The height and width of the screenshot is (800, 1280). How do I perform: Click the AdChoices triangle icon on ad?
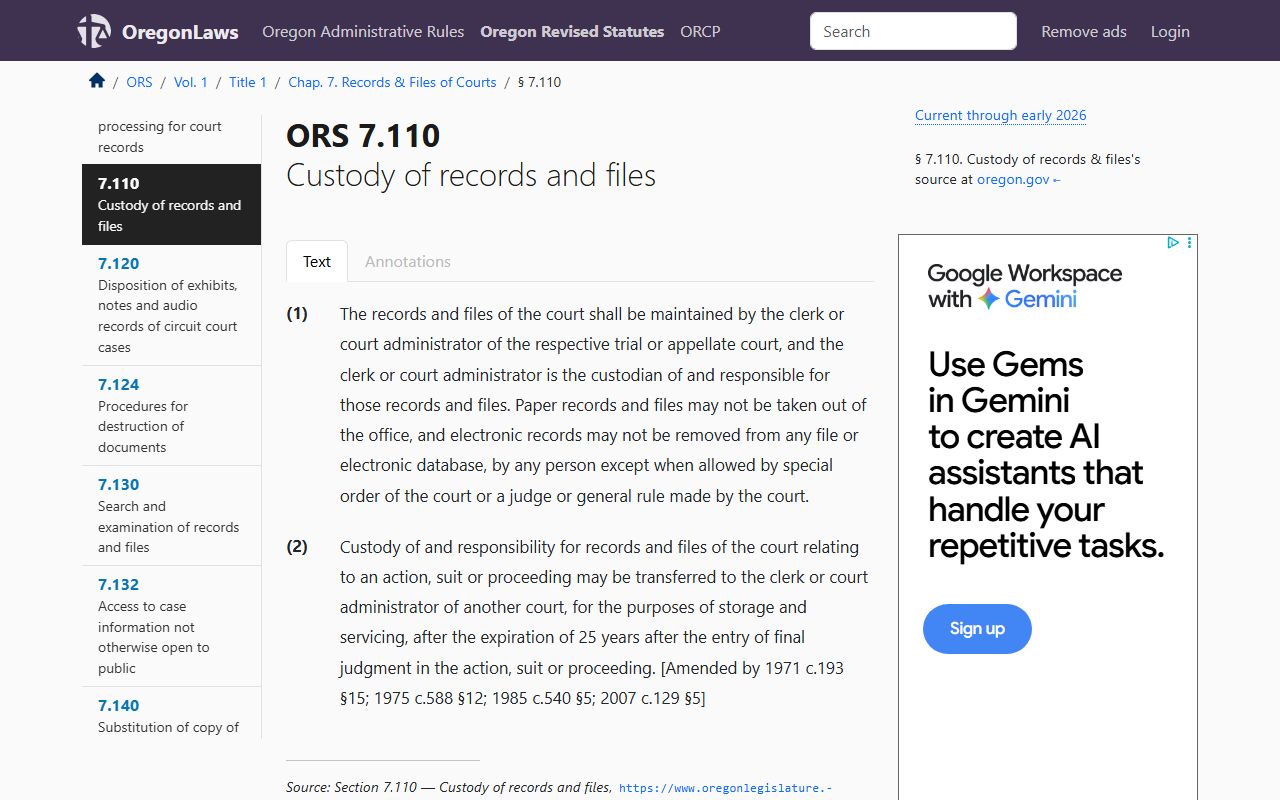(1173, 242)
